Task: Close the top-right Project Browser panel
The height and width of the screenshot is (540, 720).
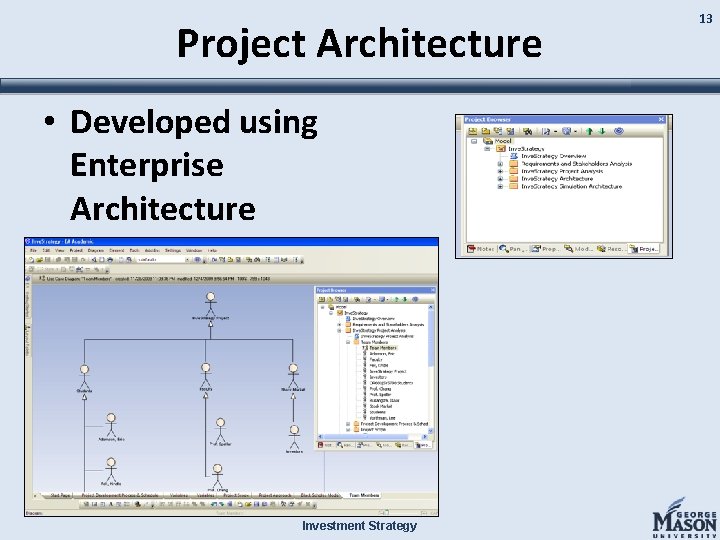Action: [661, 119]
